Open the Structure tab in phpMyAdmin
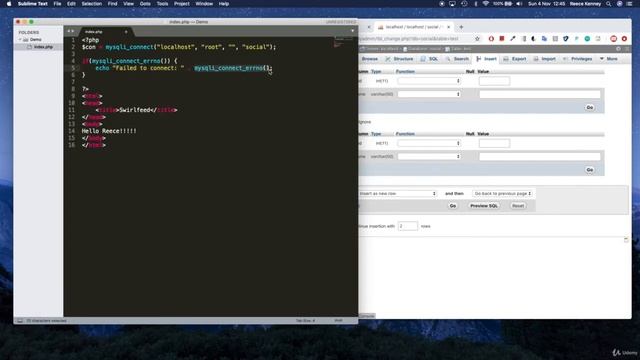640x360 pixels. 400,59
